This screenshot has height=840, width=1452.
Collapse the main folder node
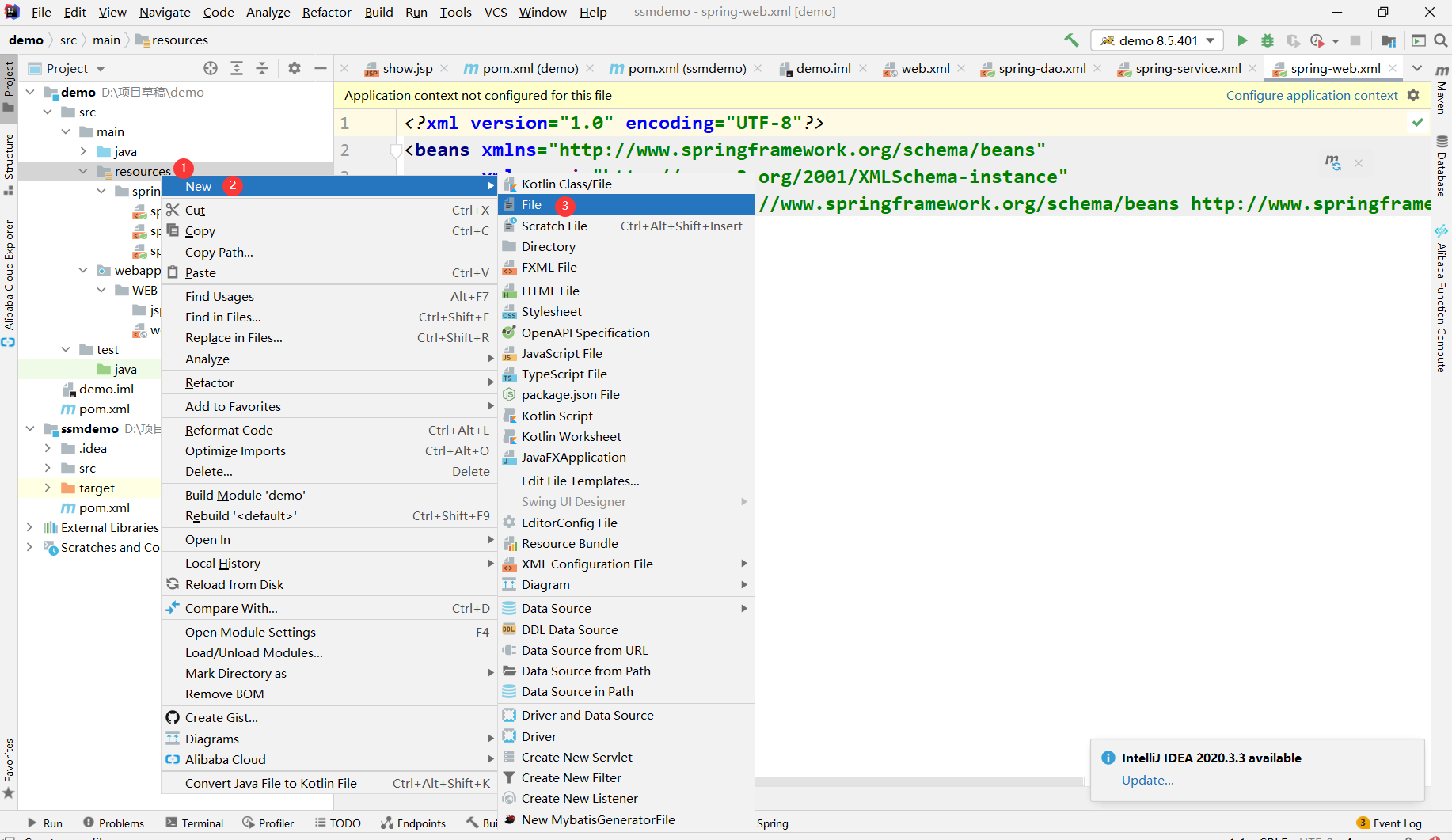click(x=66, y=131)
